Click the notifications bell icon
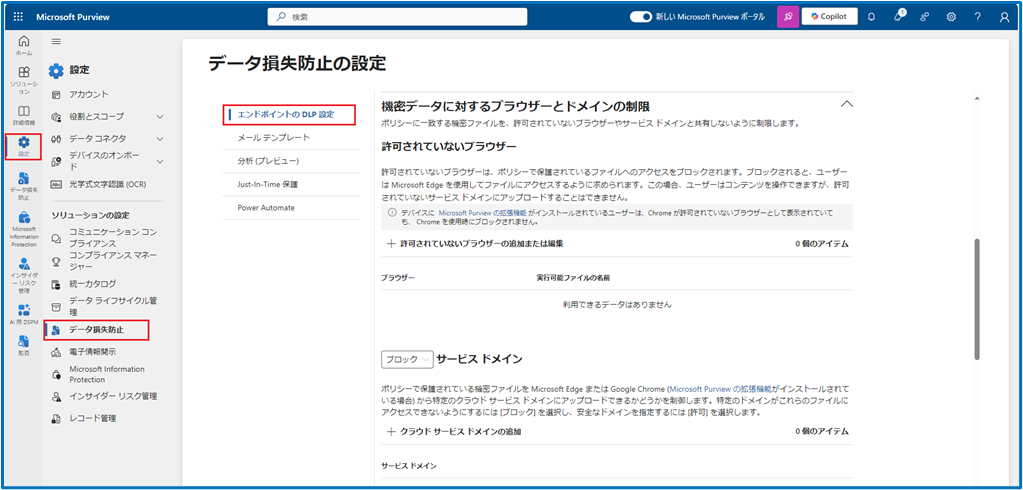The width and height of the screenshot is (1023, 490). (871, 17)
